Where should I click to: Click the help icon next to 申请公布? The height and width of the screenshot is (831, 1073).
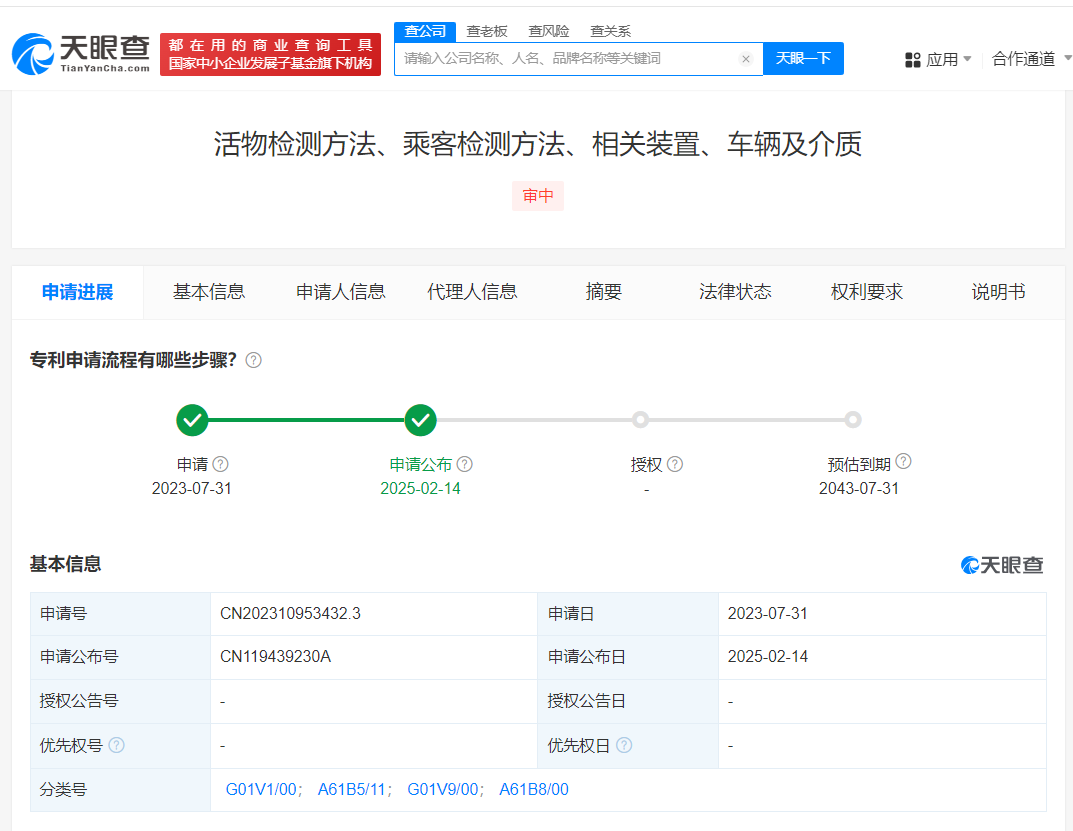click(464, 464)
